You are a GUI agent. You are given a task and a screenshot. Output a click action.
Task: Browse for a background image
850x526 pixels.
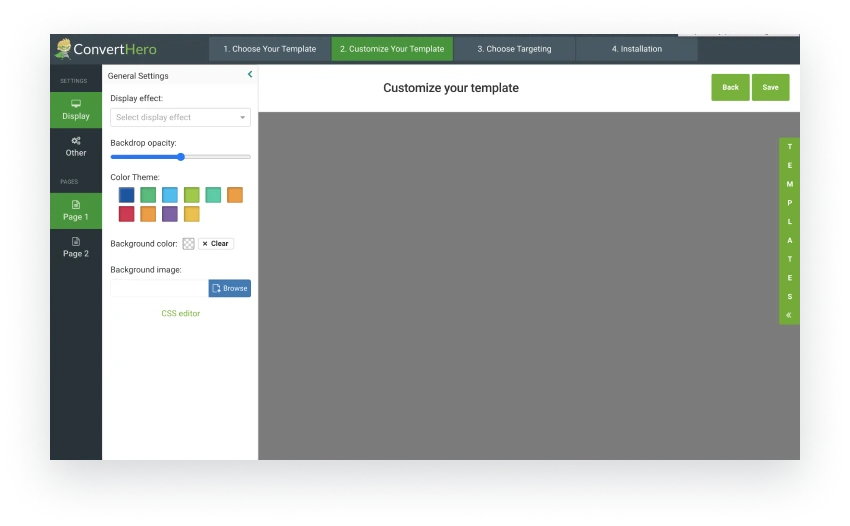click(x=230, y=288)
